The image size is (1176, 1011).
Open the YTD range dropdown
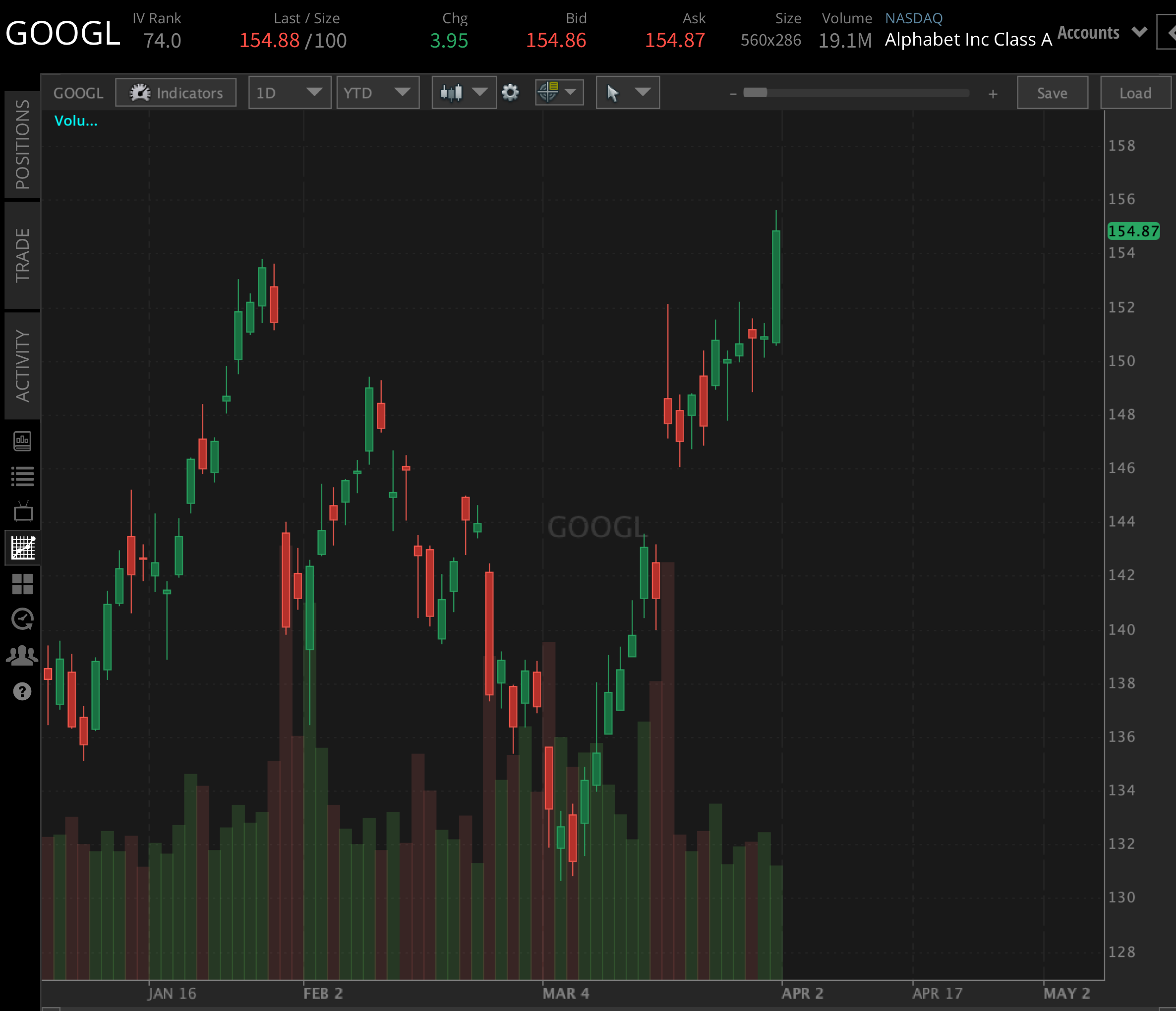pos(377,93)
